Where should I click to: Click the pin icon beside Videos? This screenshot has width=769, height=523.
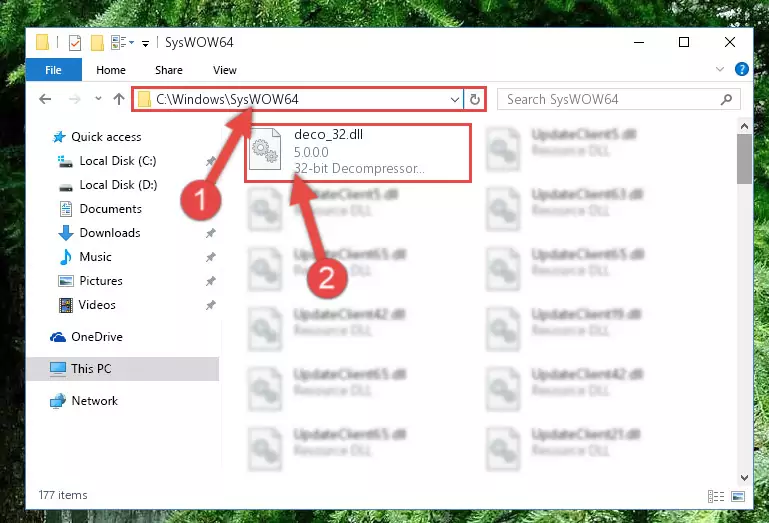click(x=210, y=305)
